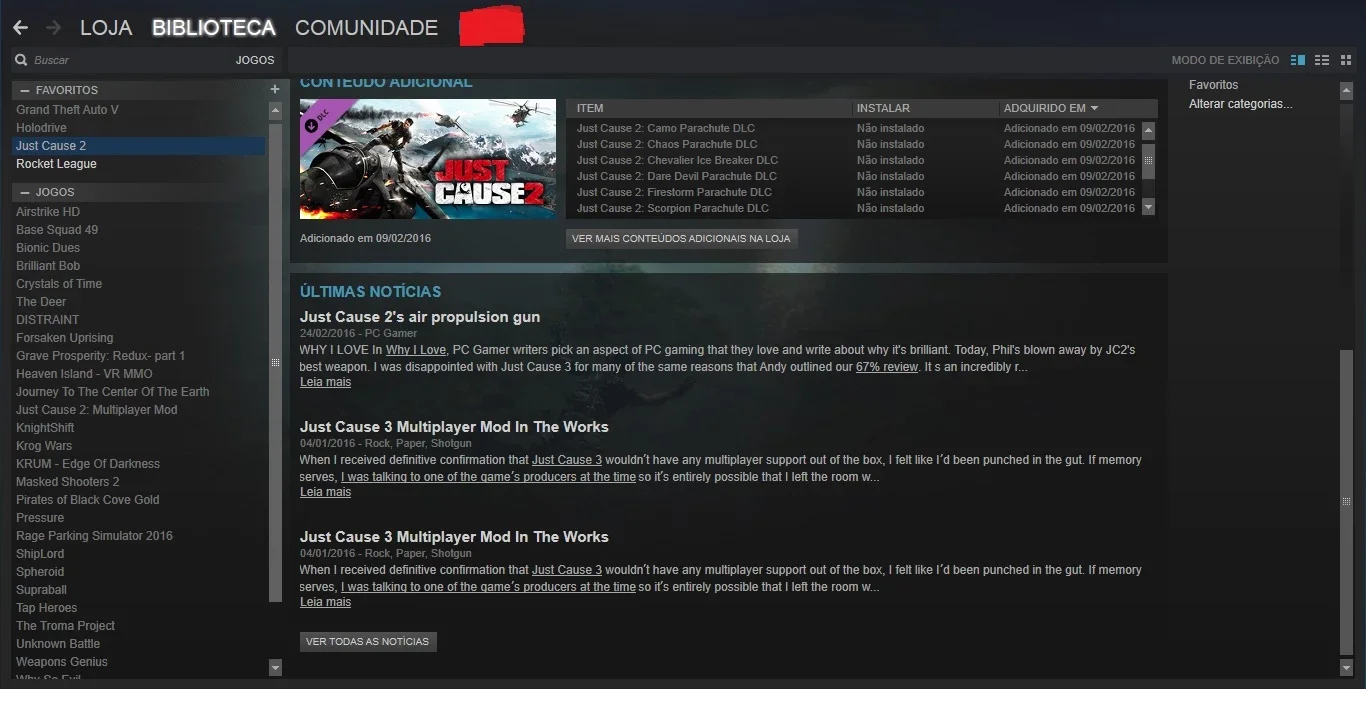Click game list scrollbar down arrow
The width and height of the screenshot is (1366, 715).
coord(276,667)
